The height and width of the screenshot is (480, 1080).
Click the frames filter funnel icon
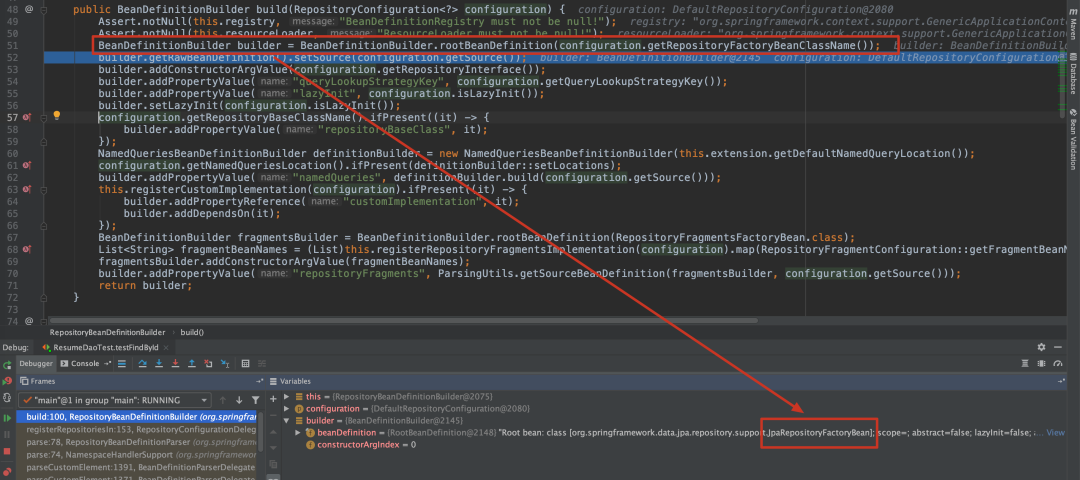pos(256,400)
